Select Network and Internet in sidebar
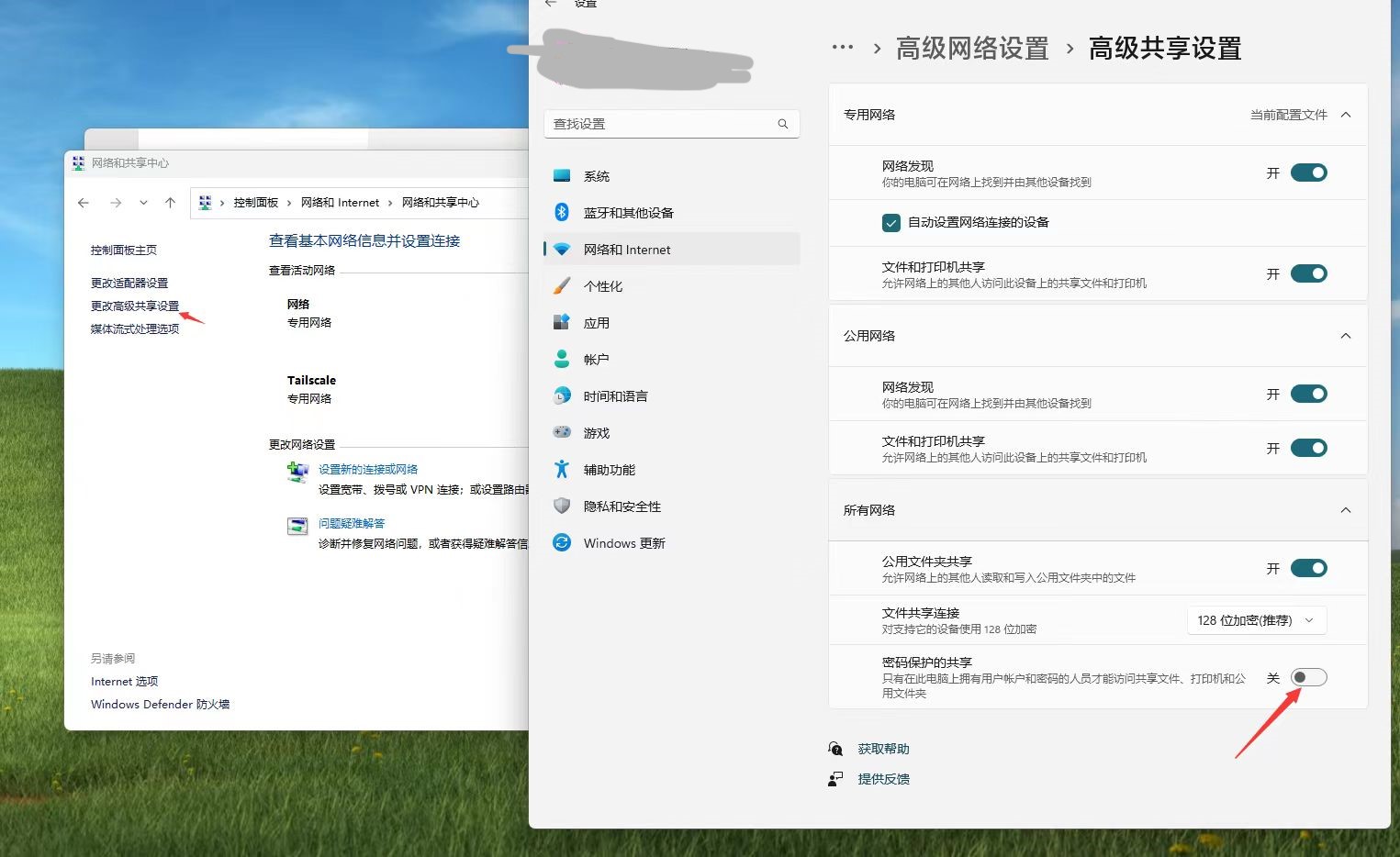This screenshot has width=1400, height=857. click(627, 250)
